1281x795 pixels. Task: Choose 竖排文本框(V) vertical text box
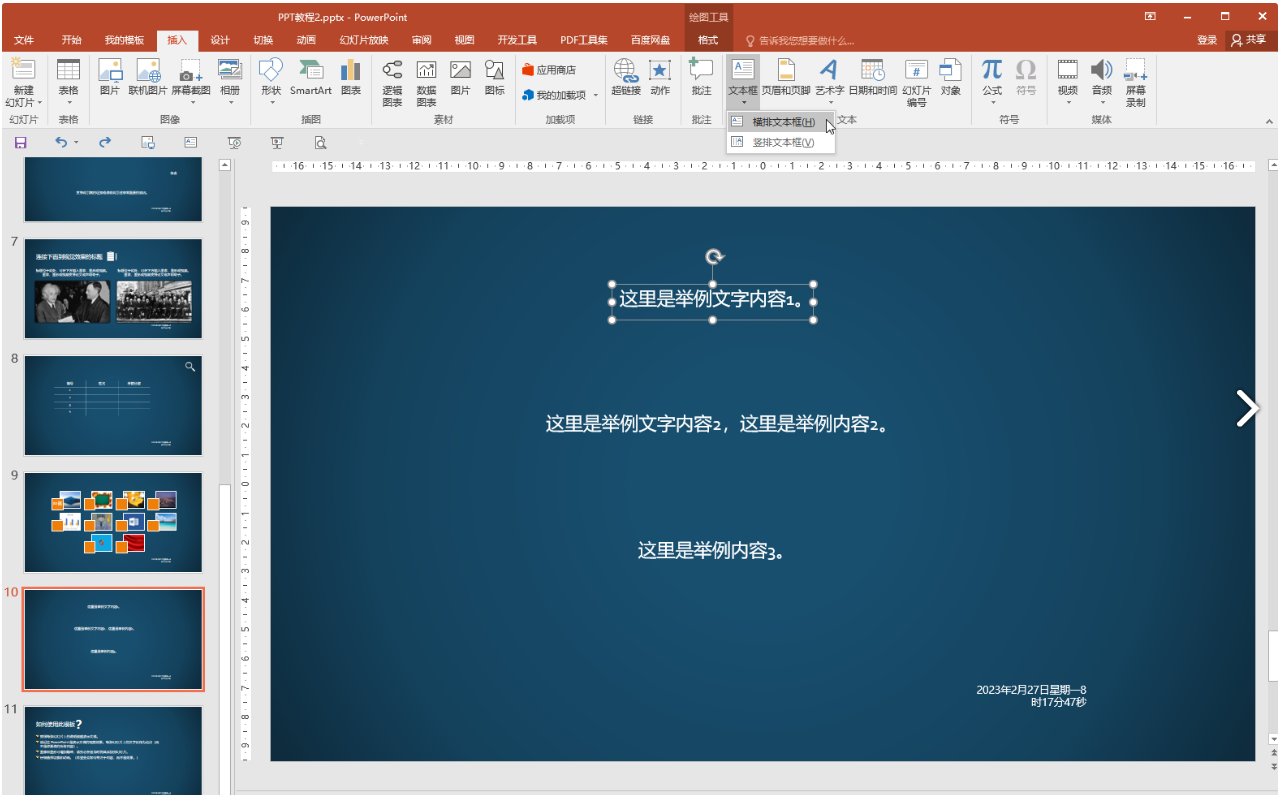[781, 142]
